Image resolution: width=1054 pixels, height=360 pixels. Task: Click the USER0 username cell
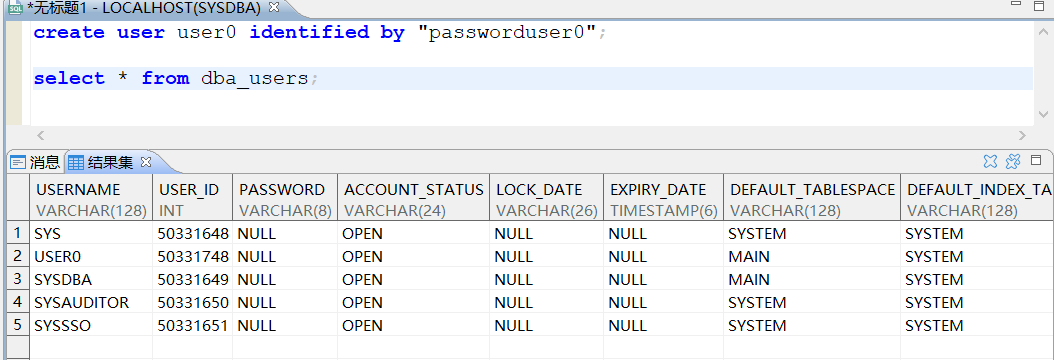91,257
